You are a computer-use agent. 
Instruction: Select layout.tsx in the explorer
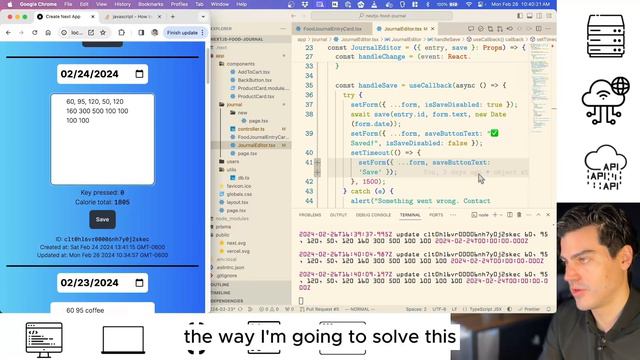[237, 202]
